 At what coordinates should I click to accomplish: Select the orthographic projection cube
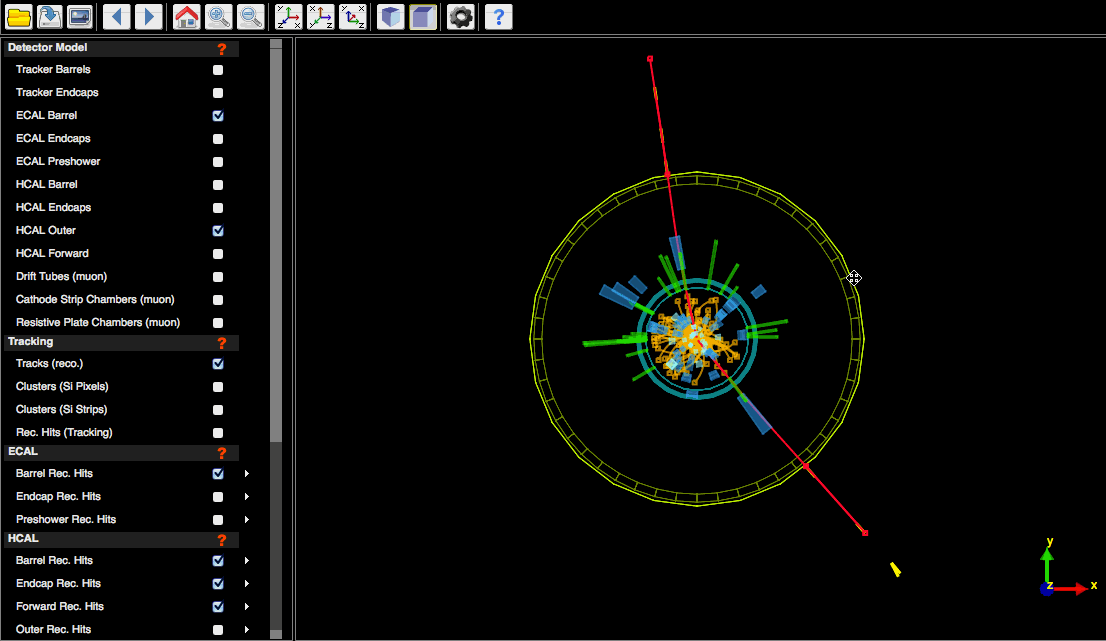[423, 16]
